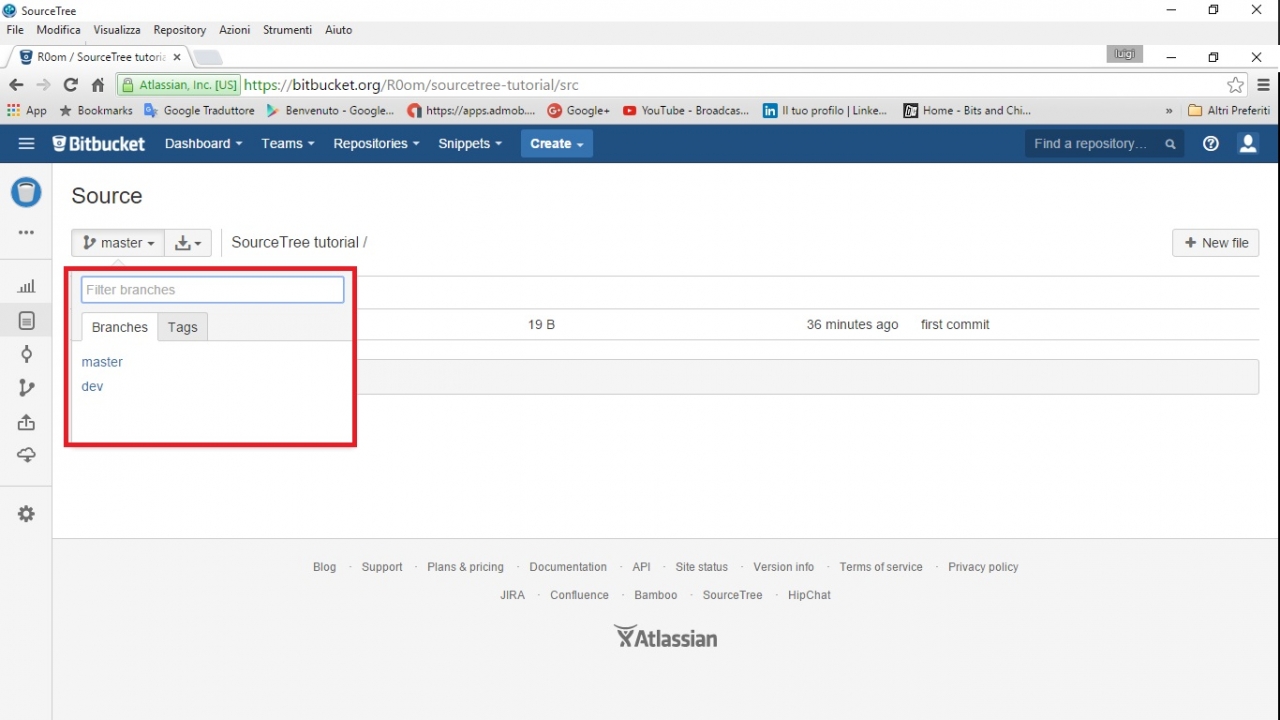Open the download dropdown button

click(x=187, y=243)
